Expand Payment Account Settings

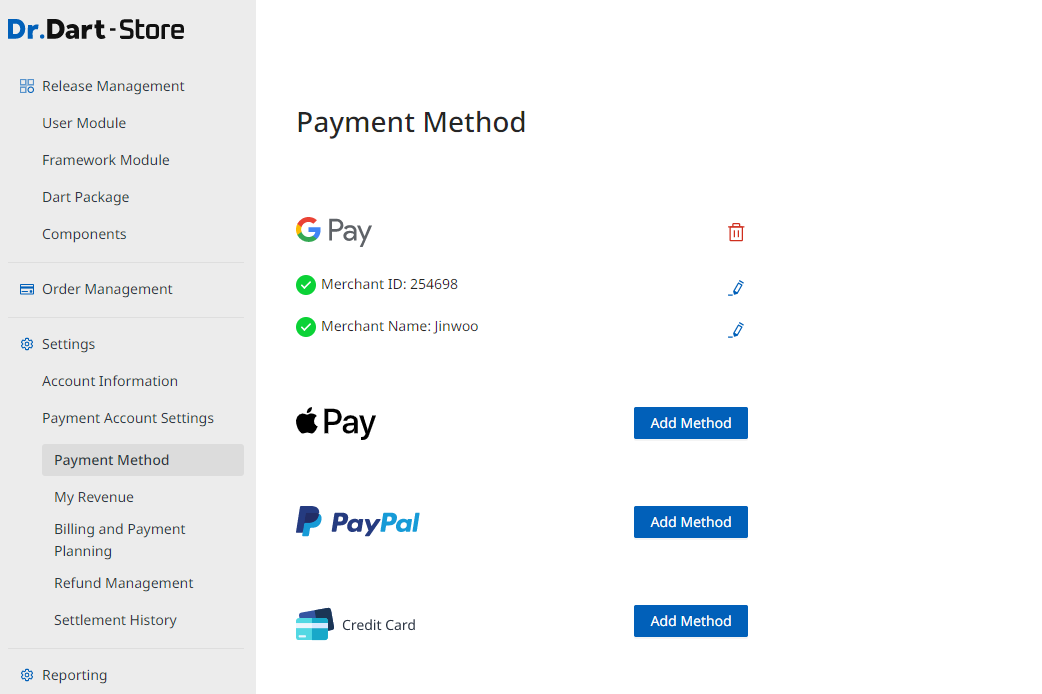128,418
